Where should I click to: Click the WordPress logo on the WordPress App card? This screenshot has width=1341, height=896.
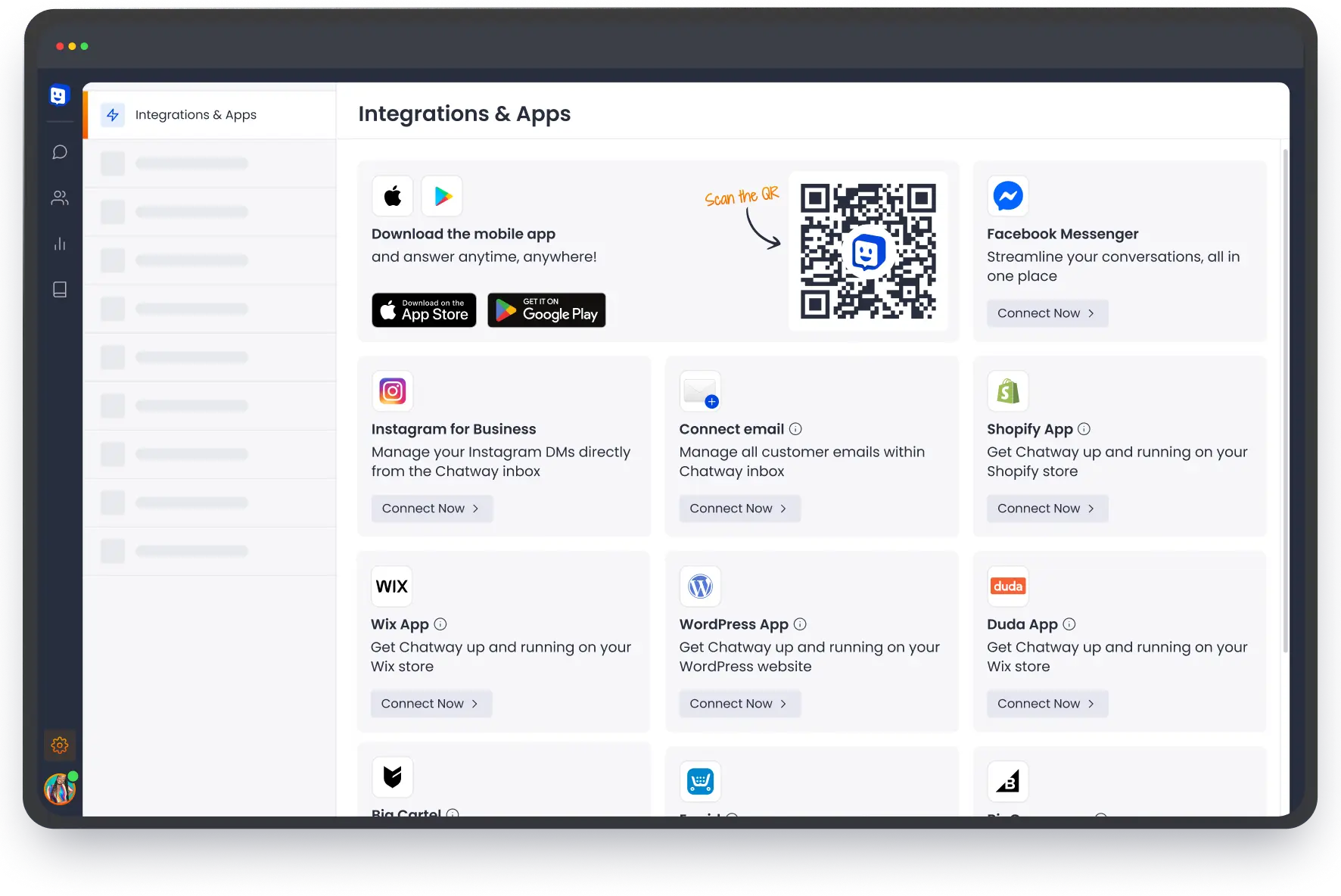[700, 586]
